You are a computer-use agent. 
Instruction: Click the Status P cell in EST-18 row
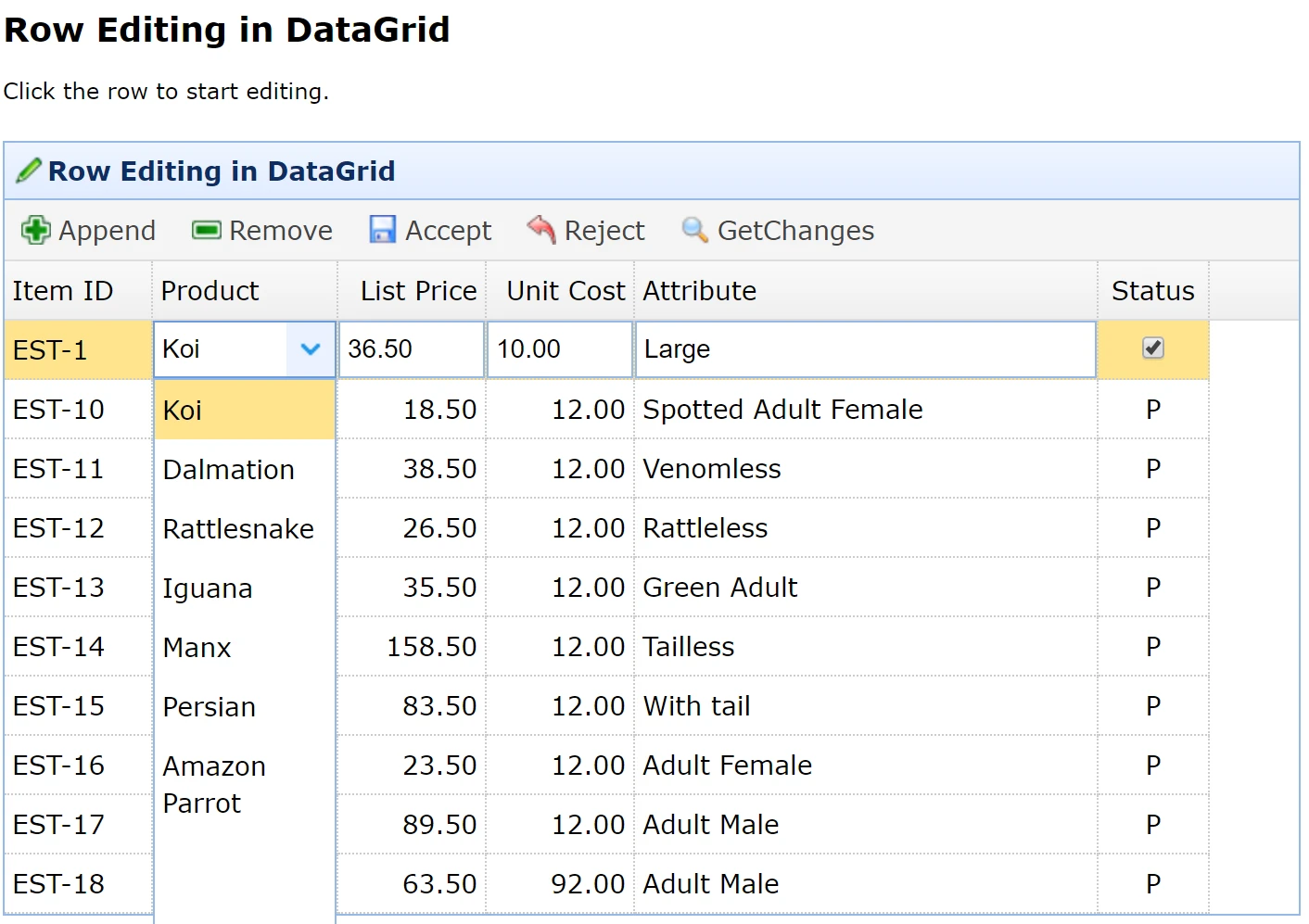coord(1153,883)
